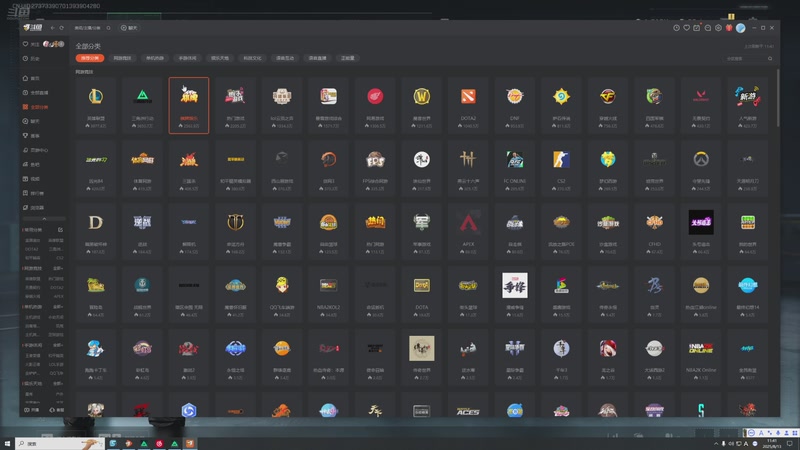
Task: Open the 逆战 category tile
Action: pos(142,232)
